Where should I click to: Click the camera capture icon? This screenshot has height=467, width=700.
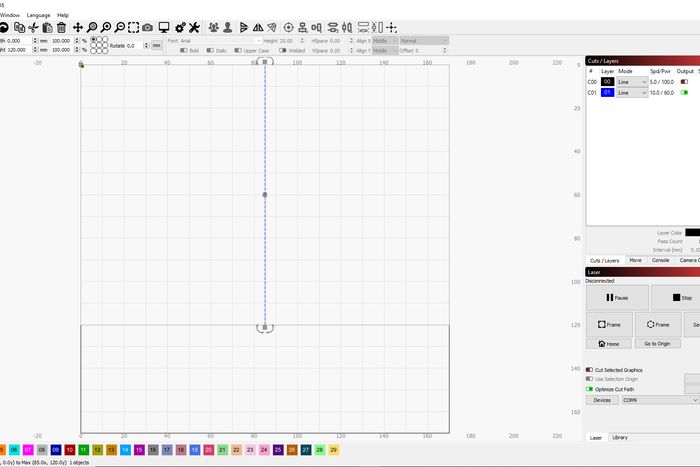coord(148,27)
